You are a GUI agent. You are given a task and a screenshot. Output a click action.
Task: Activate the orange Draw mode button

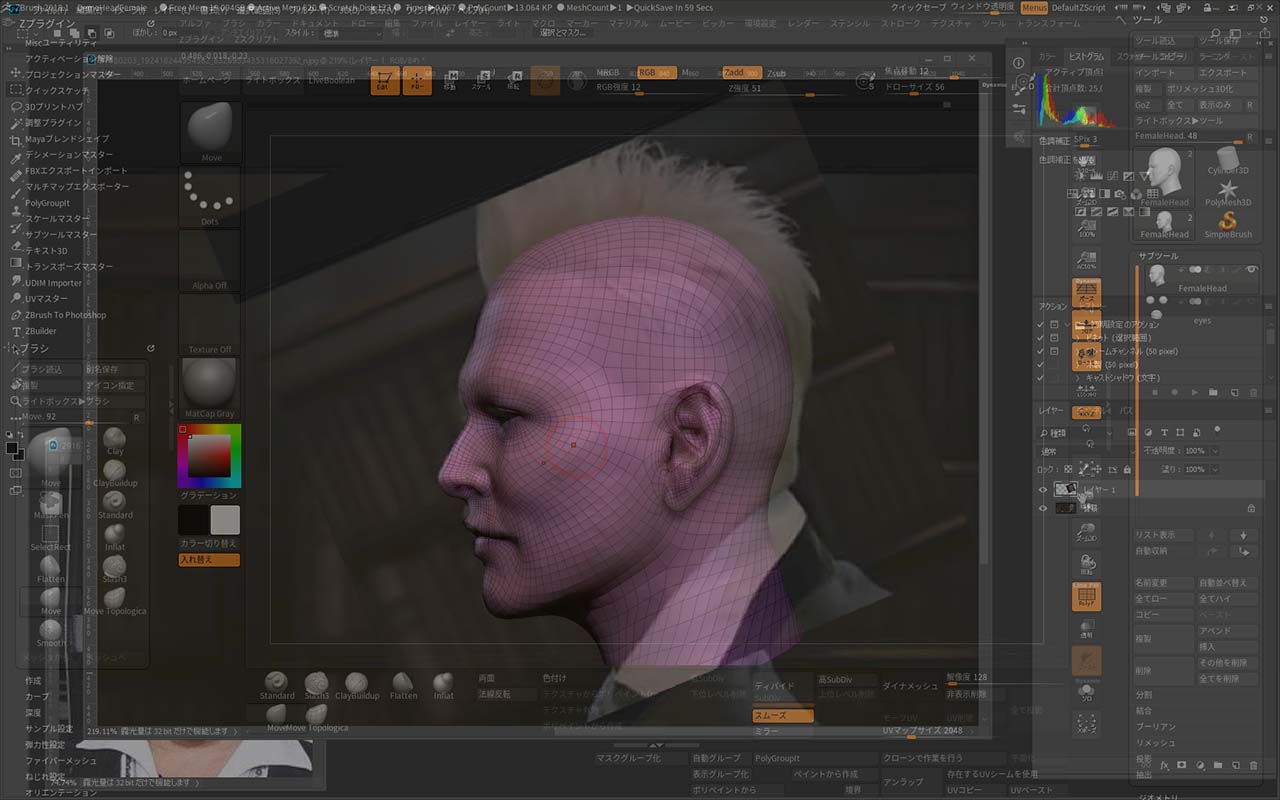pos(417,82)
